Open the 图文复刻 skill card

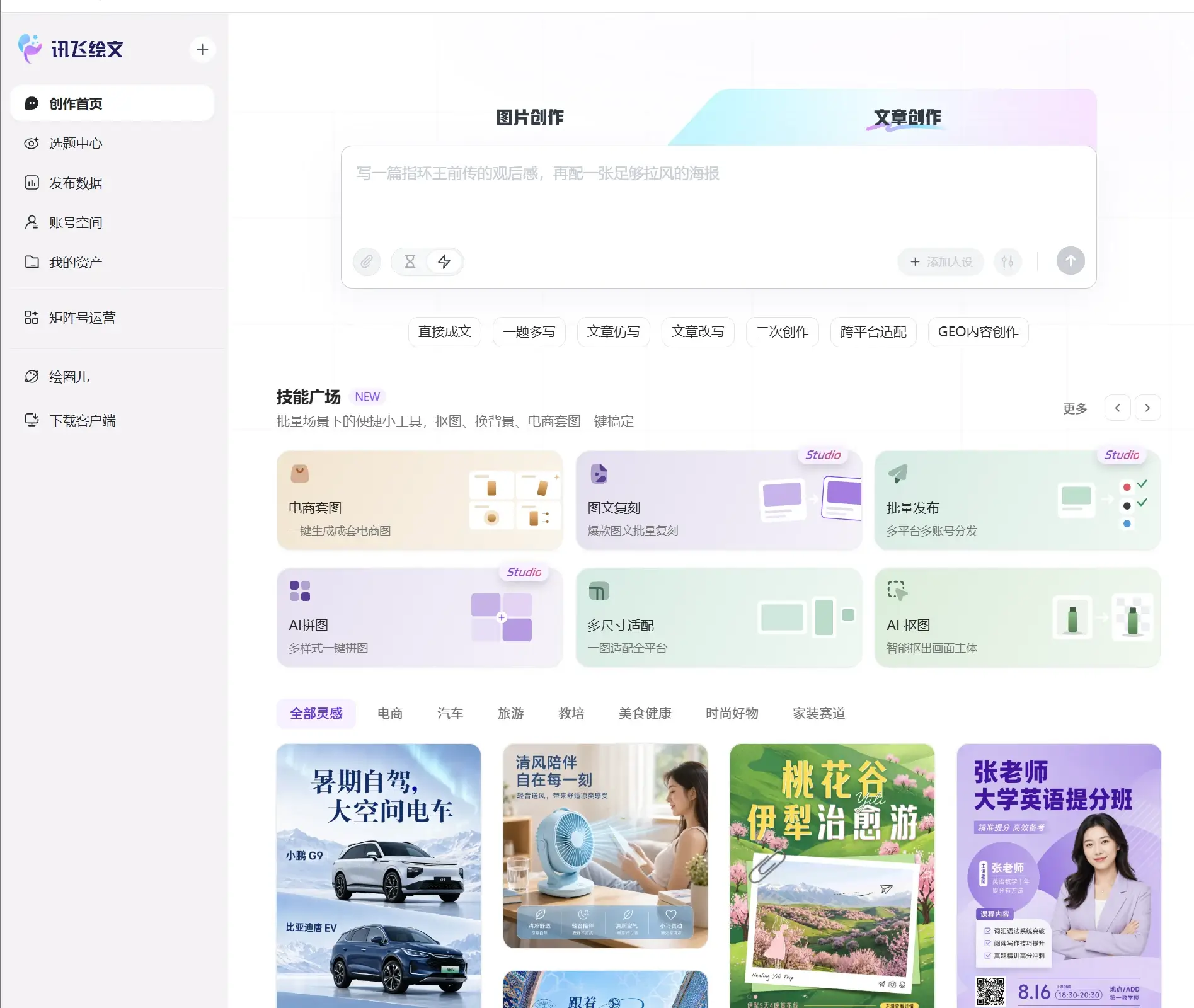[718, 500]
